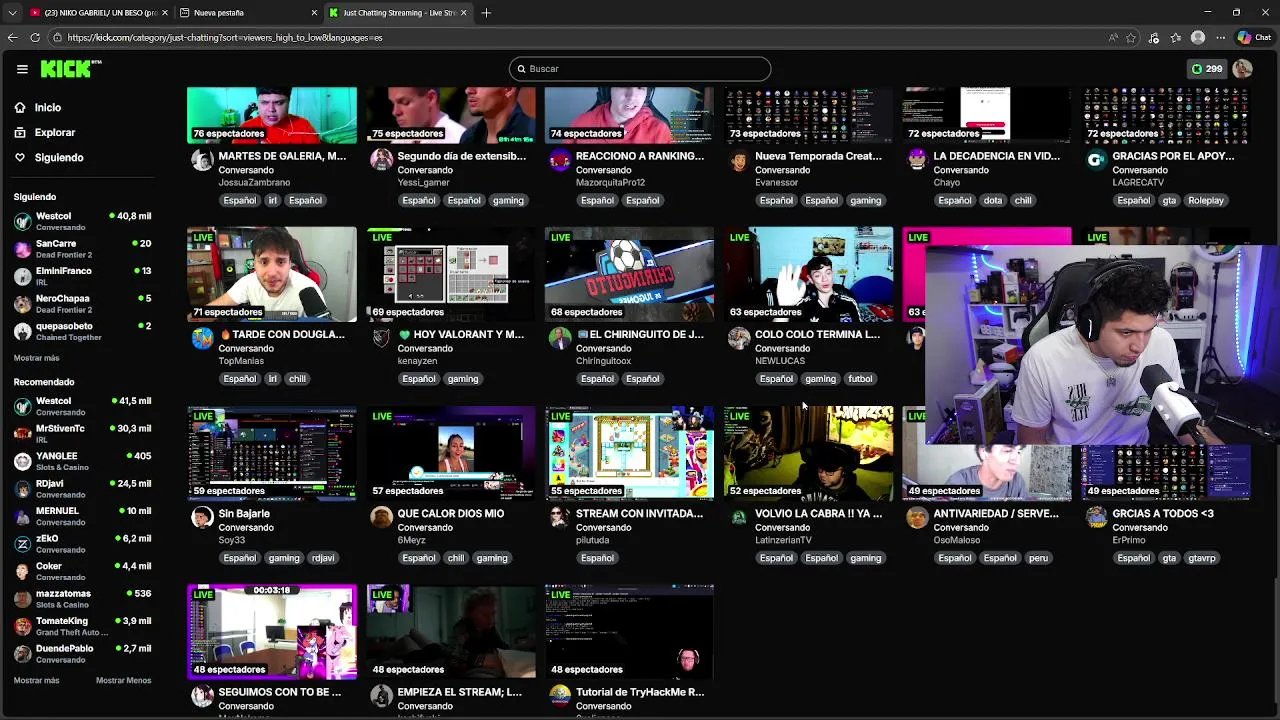
Task: Close the Just Chatting Streaming tab
Action: [x=463, y=13]
